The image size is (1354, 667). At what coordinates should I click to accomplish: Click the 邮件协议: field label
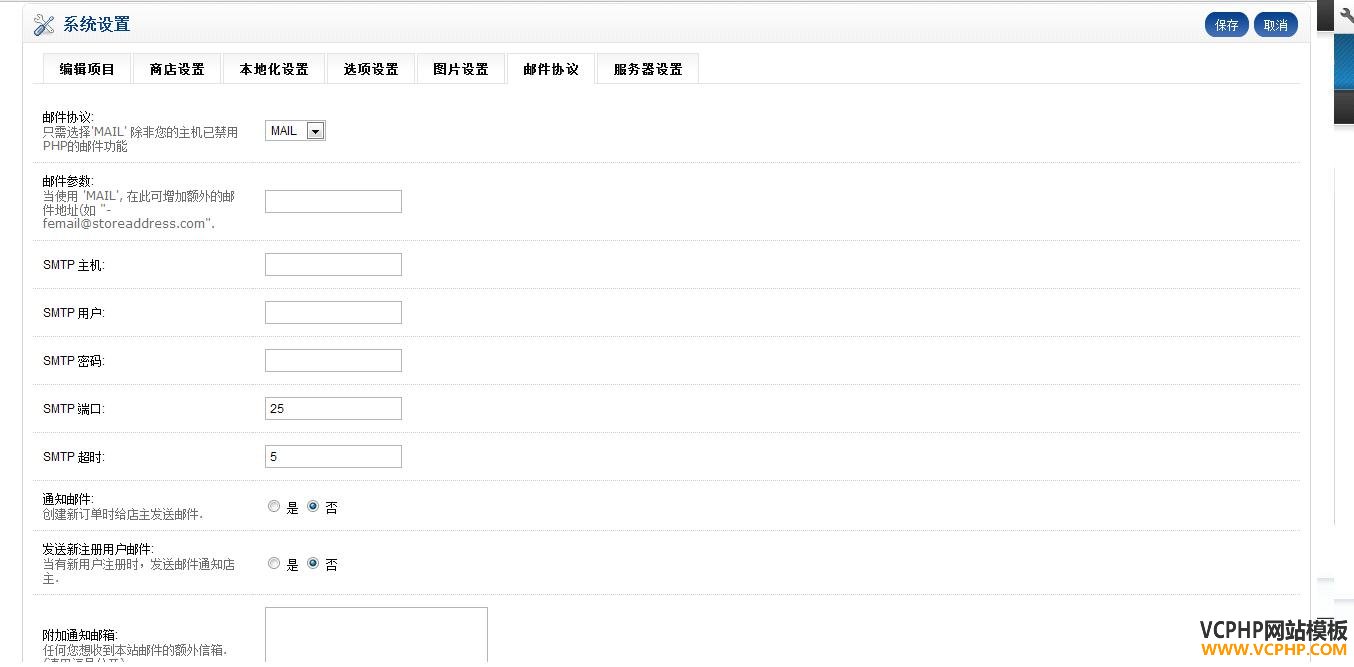pos(68,117)
